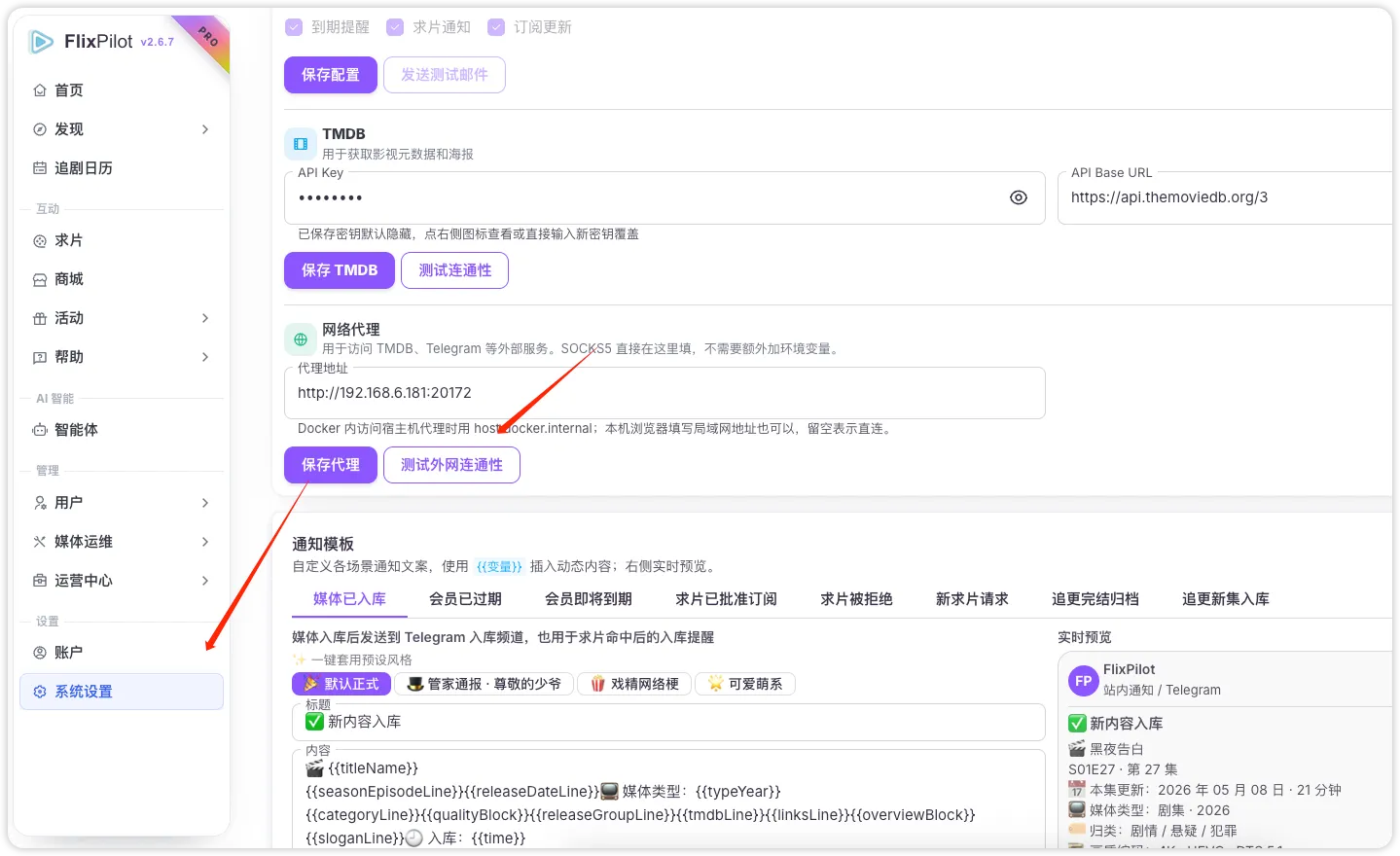The width and height of the screenshot is (1400, 856).
Task: Click the 活动 gift icon
Action: click(x=40, y=318)
